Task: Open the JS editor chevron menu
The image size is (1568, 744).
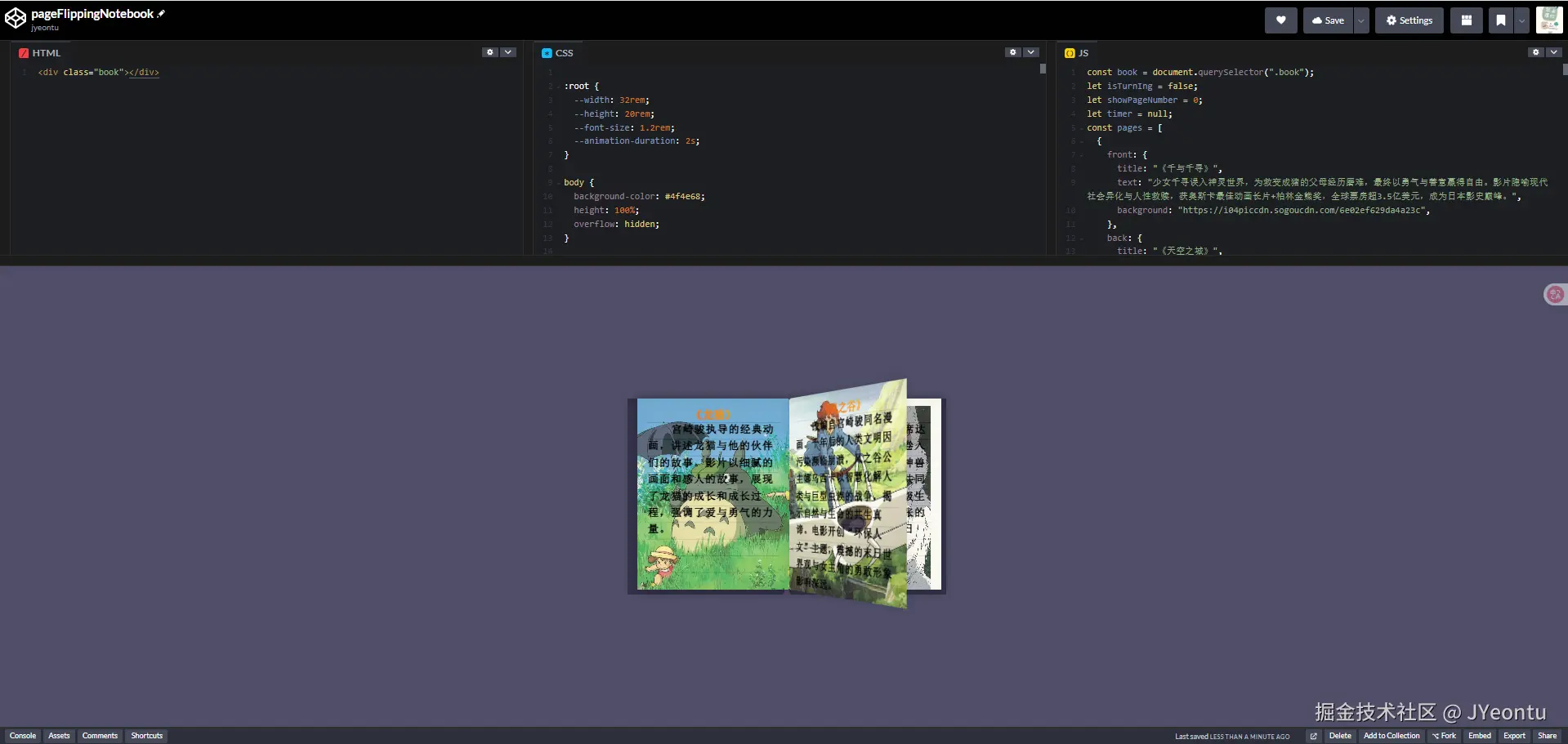Action: click(1554, 52)
